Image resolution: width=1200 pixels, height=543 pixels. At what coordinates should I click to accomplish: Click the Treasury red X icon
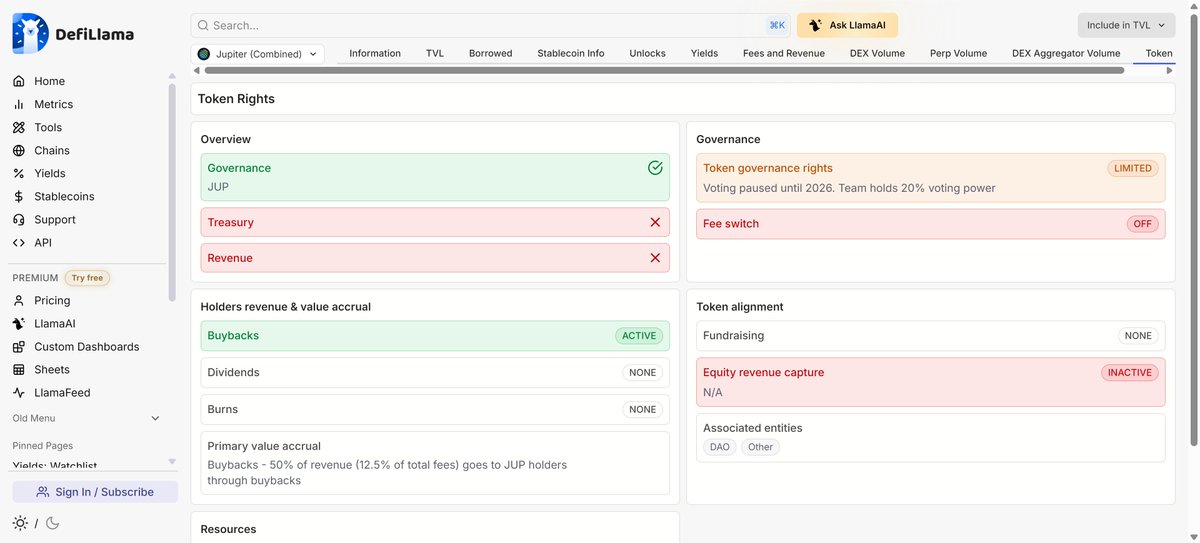(655, 222)
